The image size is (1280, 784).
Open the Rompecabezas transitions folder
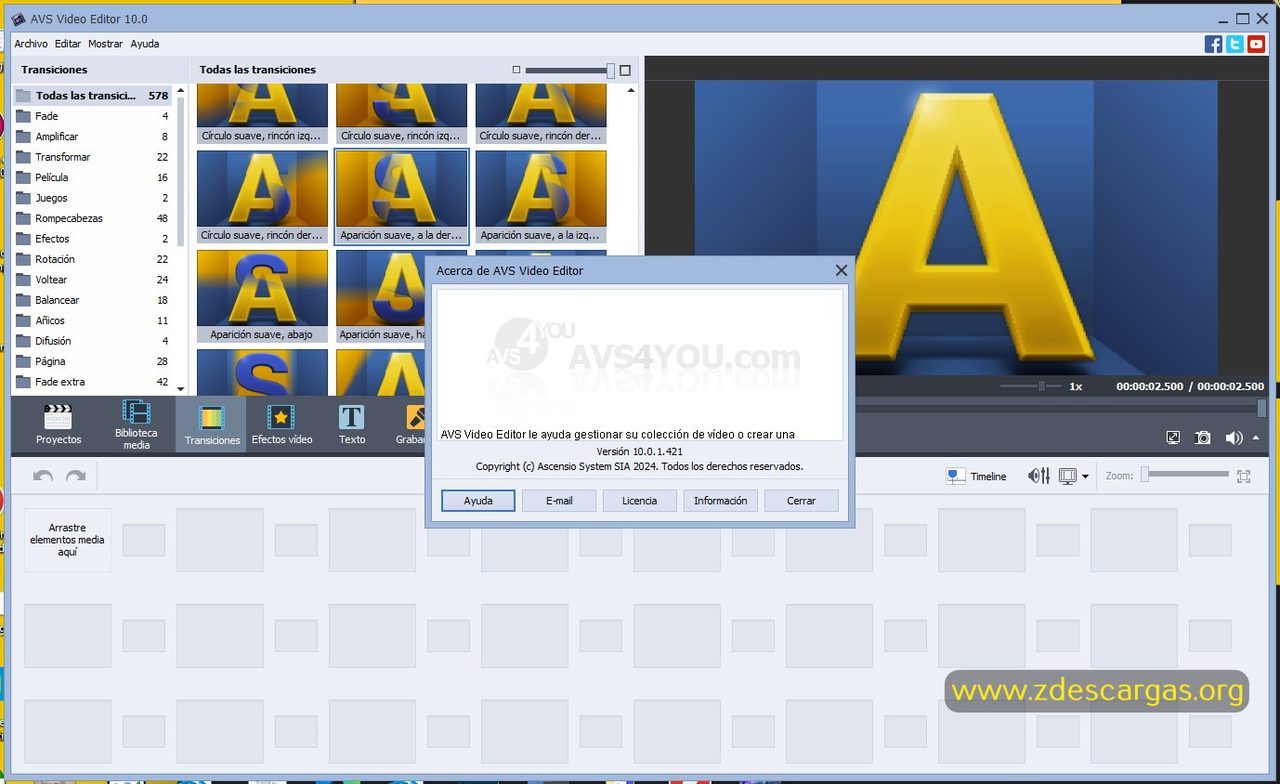point(92,218)
